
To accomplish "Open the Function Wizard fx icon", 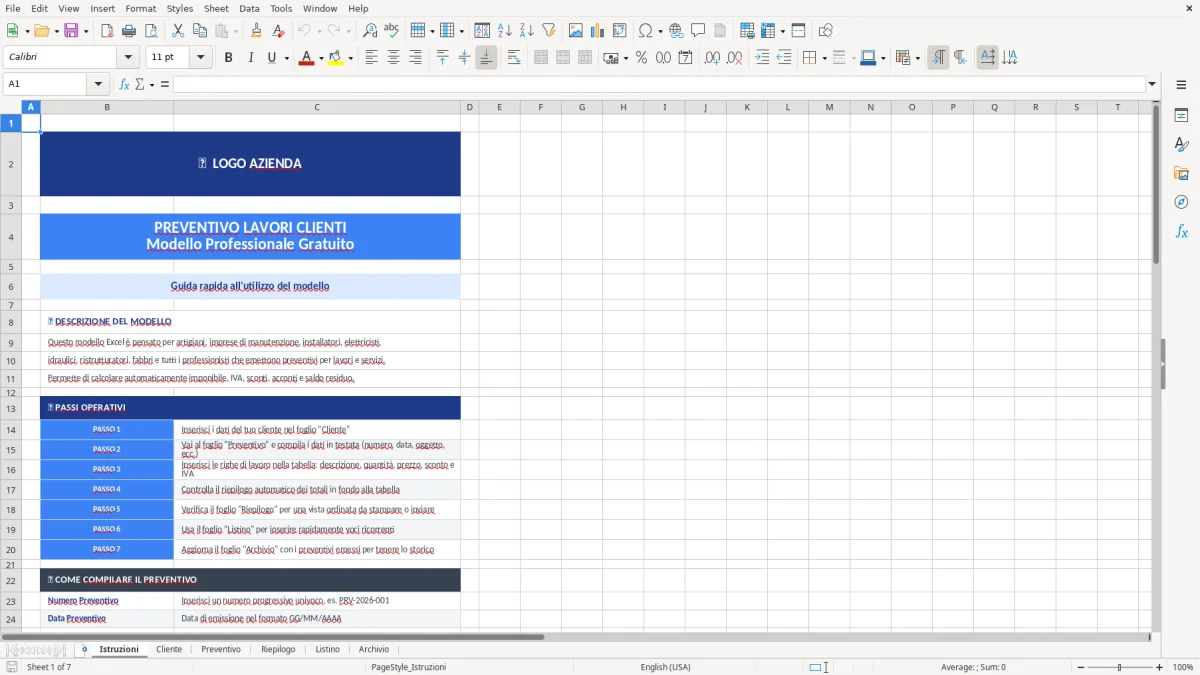I will coord(124,84).
